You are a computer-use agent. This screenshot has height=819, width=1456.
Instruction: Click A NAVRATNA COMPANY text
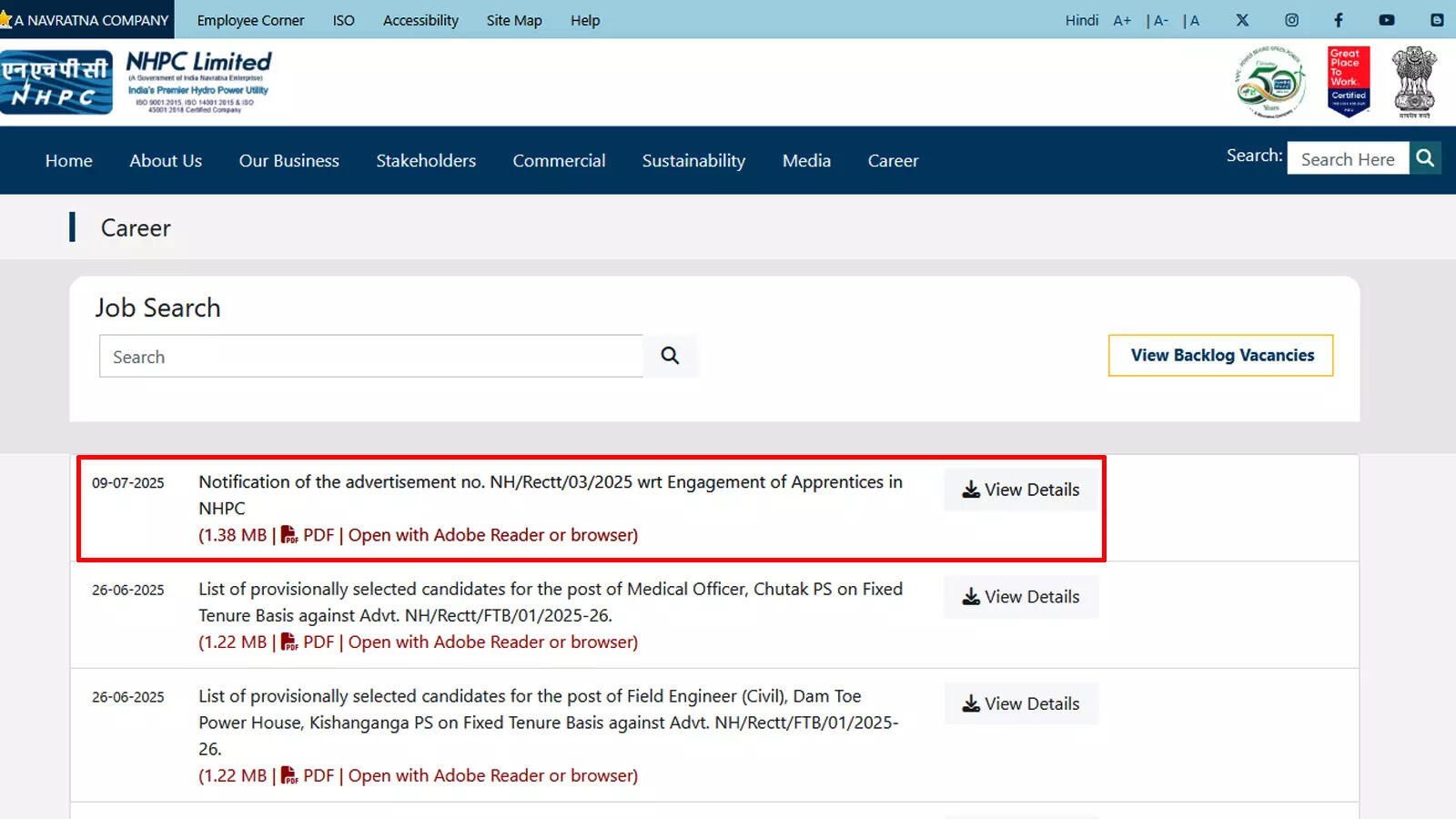pos(92,20)
